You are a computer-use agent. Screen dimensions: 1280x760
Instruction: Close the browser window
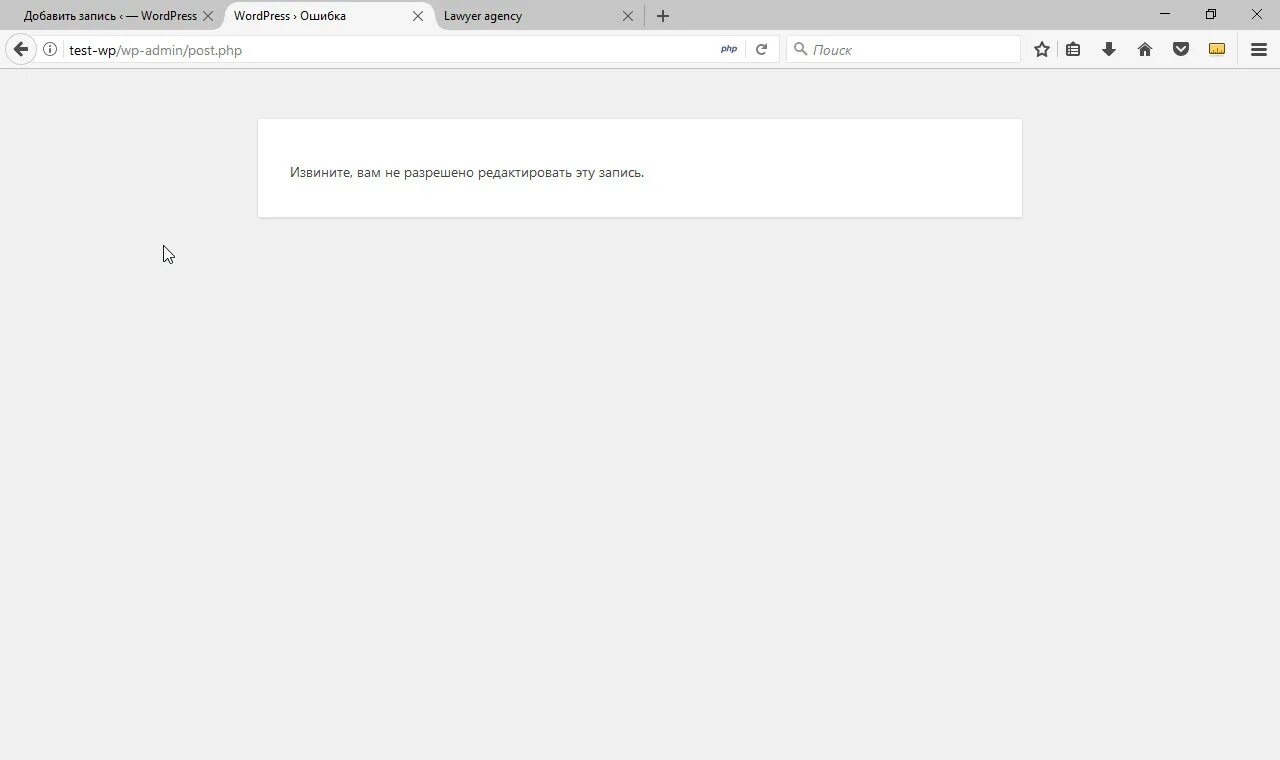1257,14
